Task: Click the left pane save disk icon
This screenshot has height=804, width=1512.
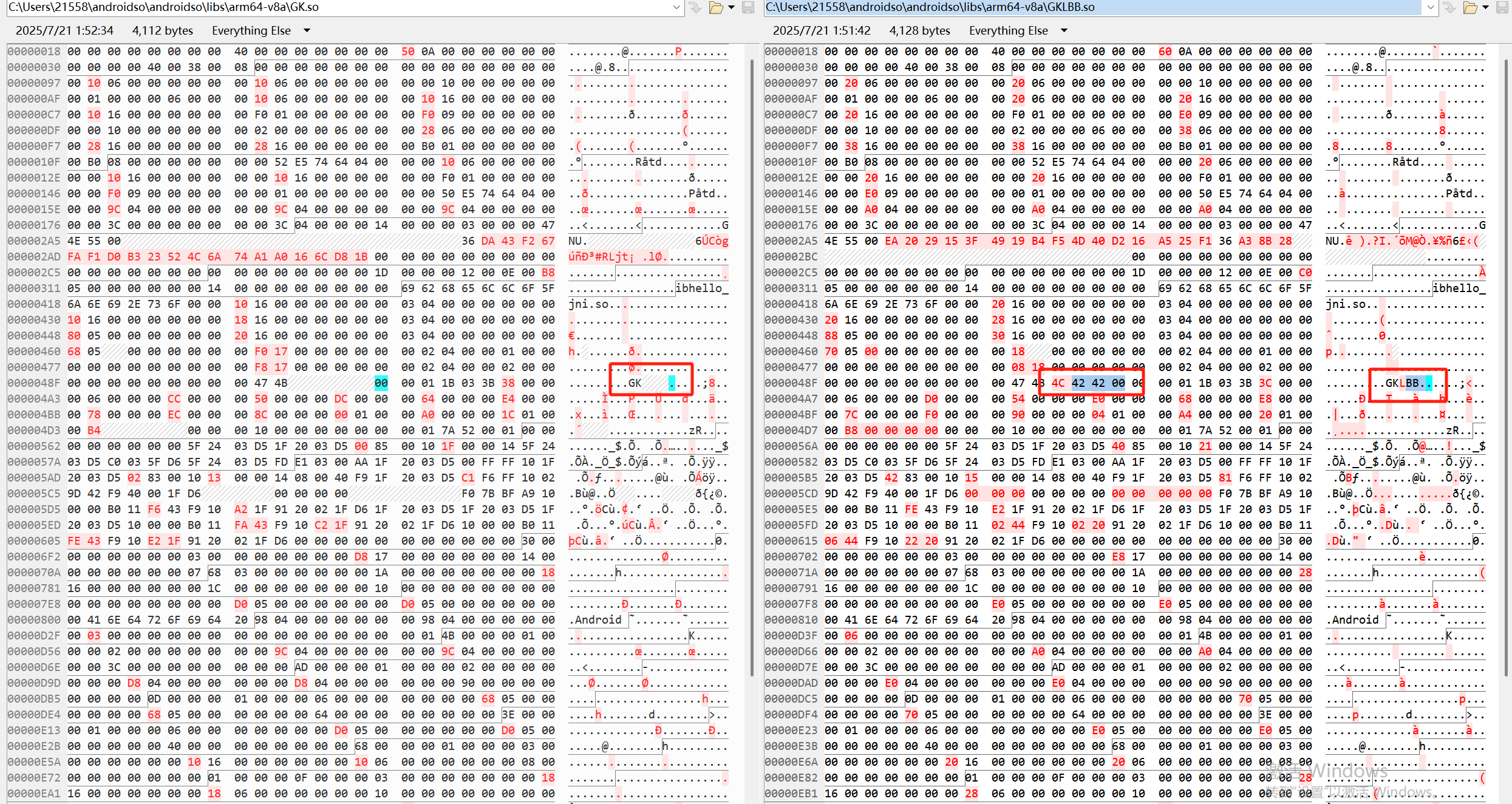Action: (748, 7)
